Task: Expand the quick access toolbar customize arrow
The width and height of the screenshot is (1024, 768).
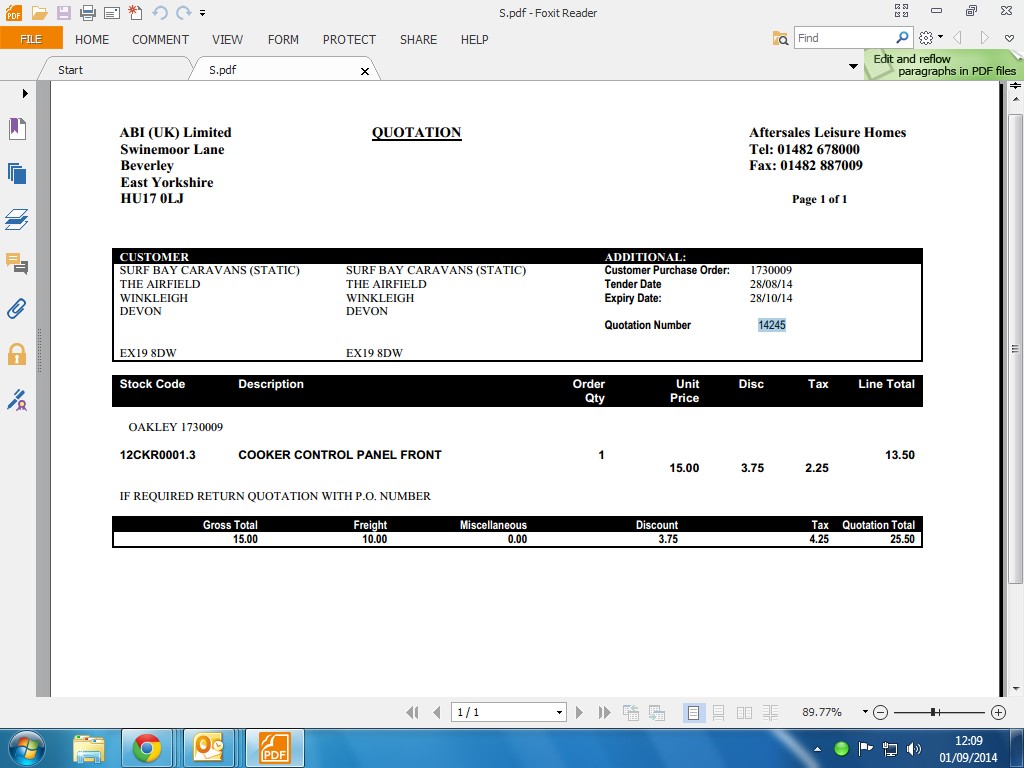Action: point(203,13)
